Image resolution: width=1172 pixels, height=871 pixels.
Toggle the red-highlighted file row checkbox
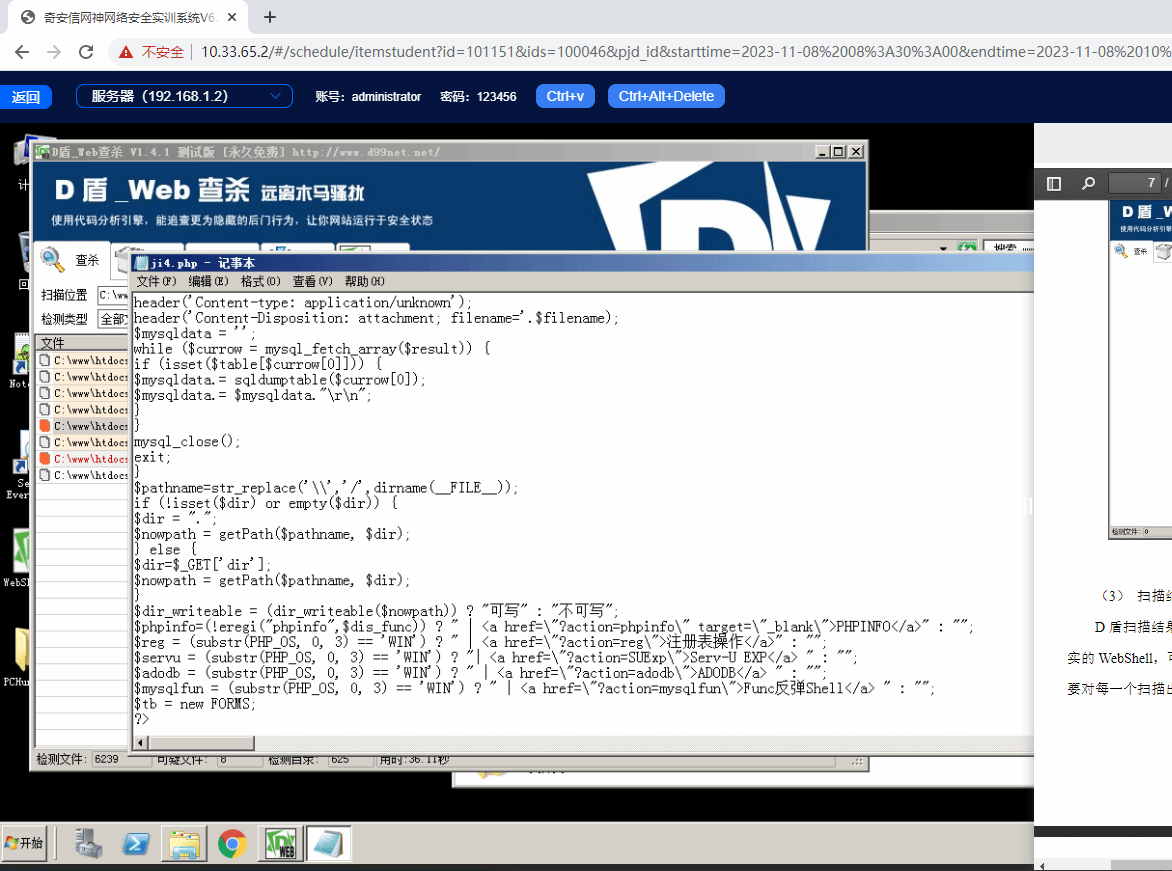click(x=45, y=458)
